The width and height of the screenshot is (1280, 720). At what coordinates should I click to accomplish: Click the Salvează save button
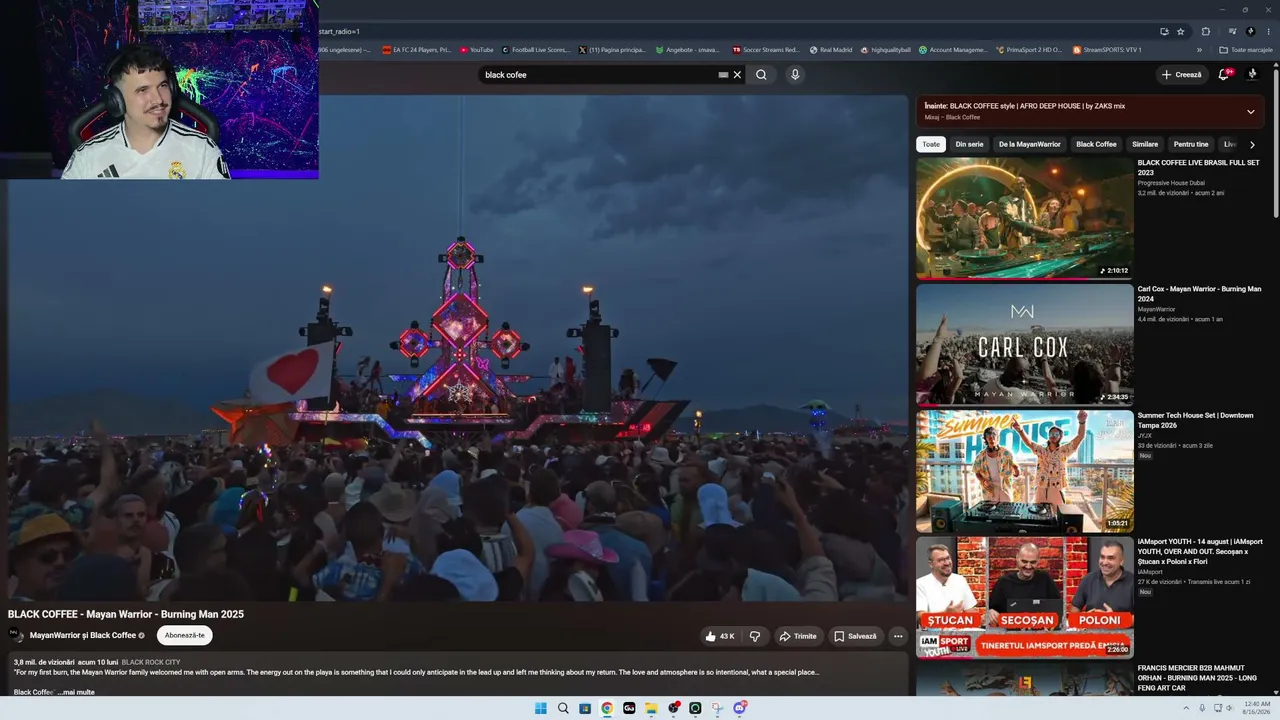855,636
